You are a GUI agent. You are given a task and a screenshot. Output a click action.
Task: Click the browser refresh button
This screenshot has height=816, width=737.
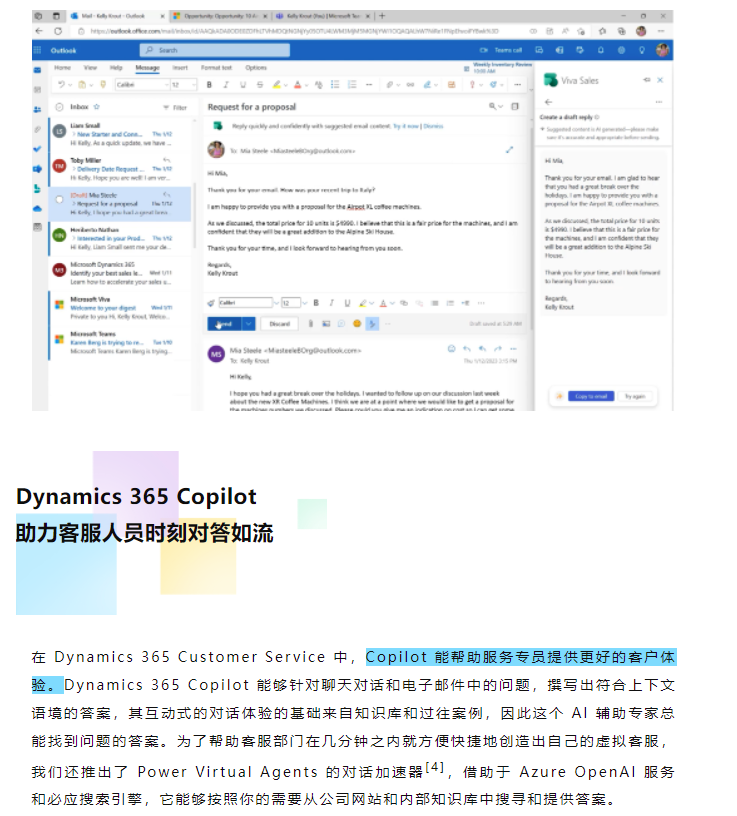58,31
